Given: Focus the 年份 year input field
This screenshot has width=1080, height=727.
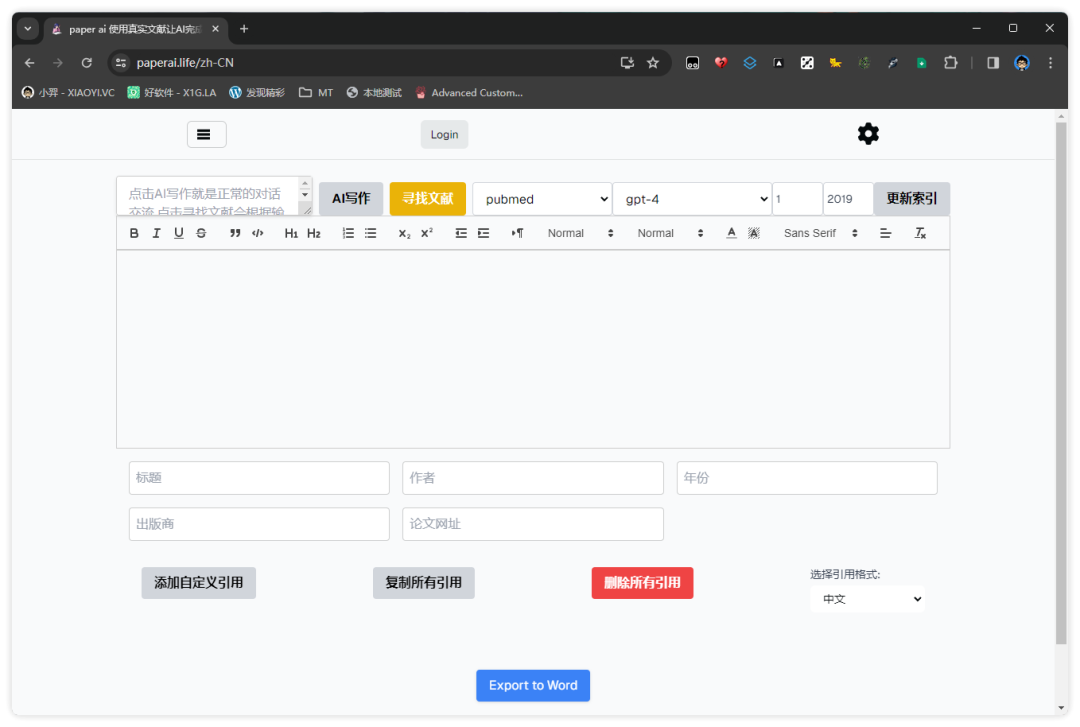Looking at the screenshot, I should point(807,478).
